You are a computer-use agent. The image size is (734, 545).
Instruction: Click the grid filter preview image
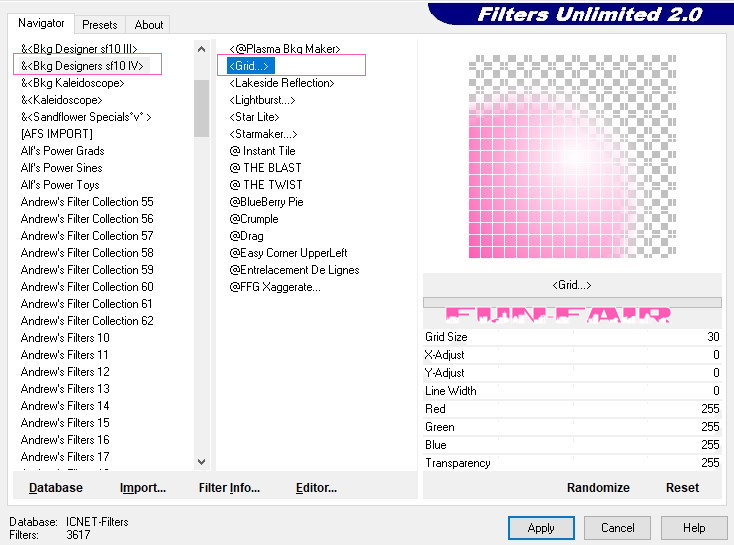571,156
